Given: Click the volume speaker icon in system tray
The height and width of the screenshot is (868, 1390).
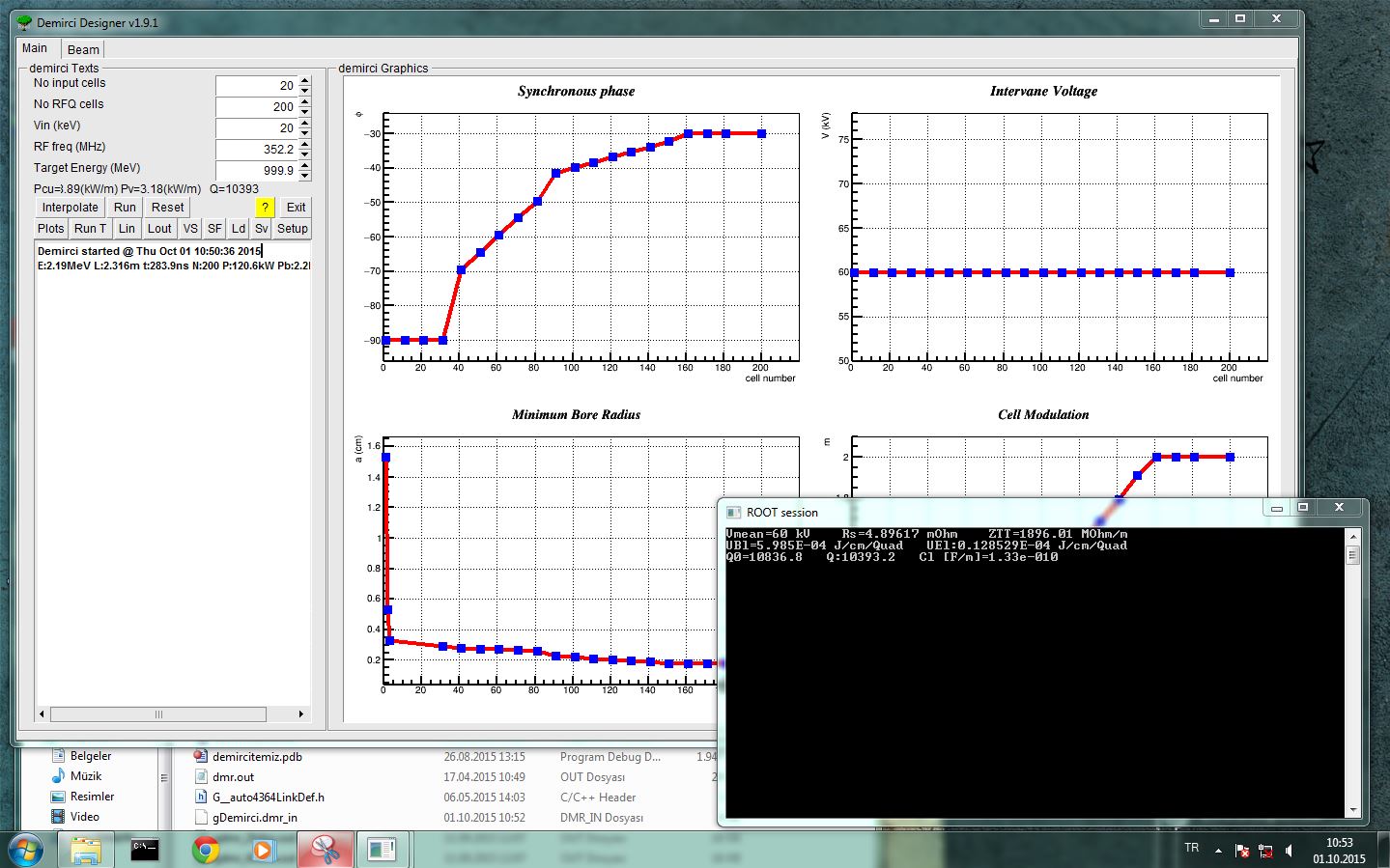Looking at the screenshot, I should [1290, 851].
